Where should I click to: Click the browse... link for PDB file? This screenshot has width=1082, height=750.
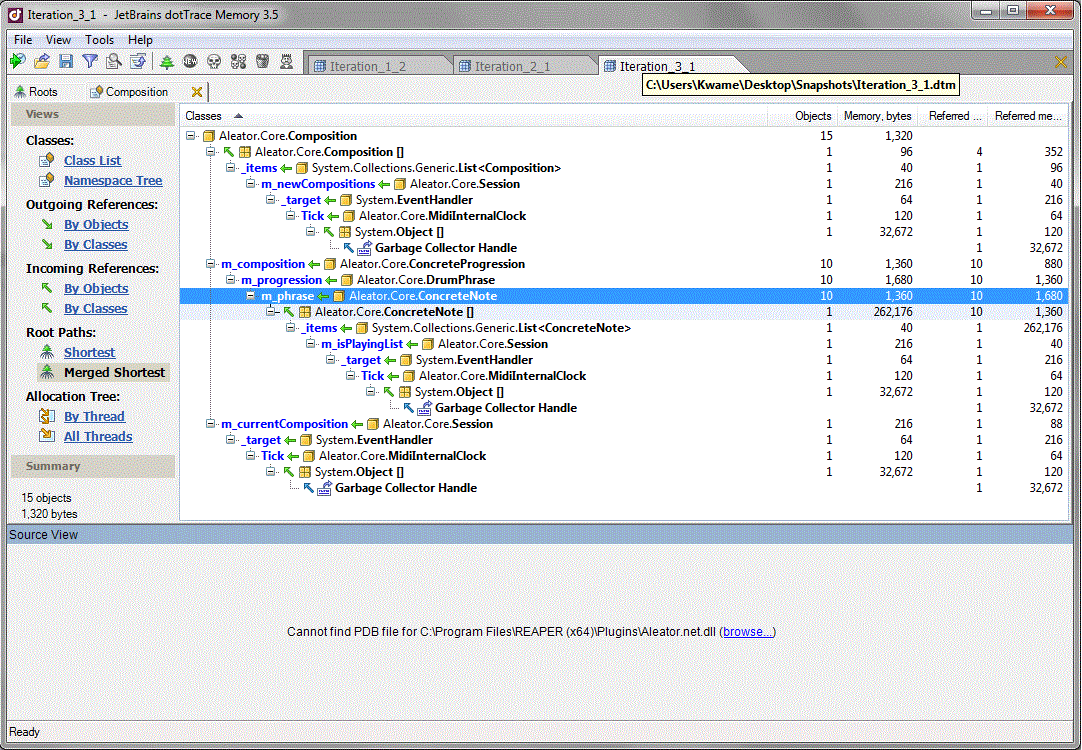[x=747, y=632]
